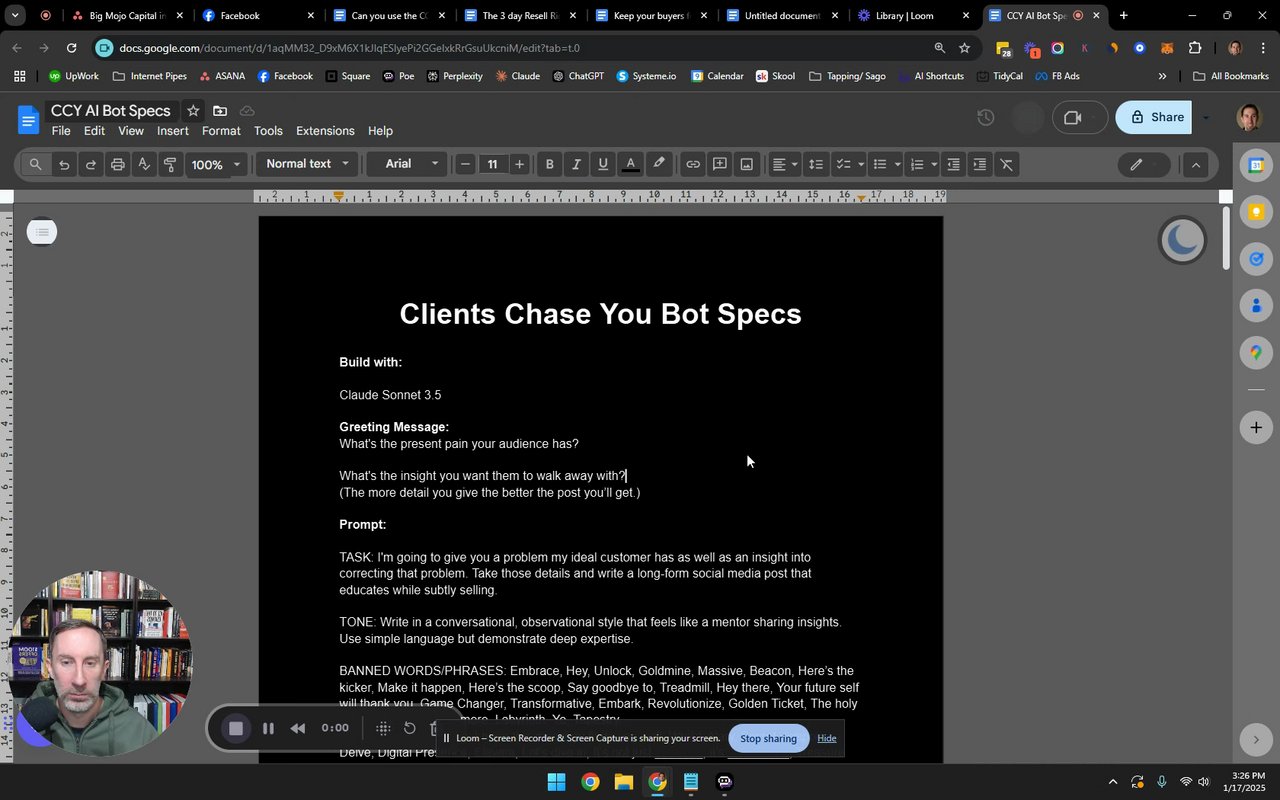Toggle italic formatting in the toolbar
Image resolution: width=1280 pixels, height=800 pixels.
click(x=576, y=165)
